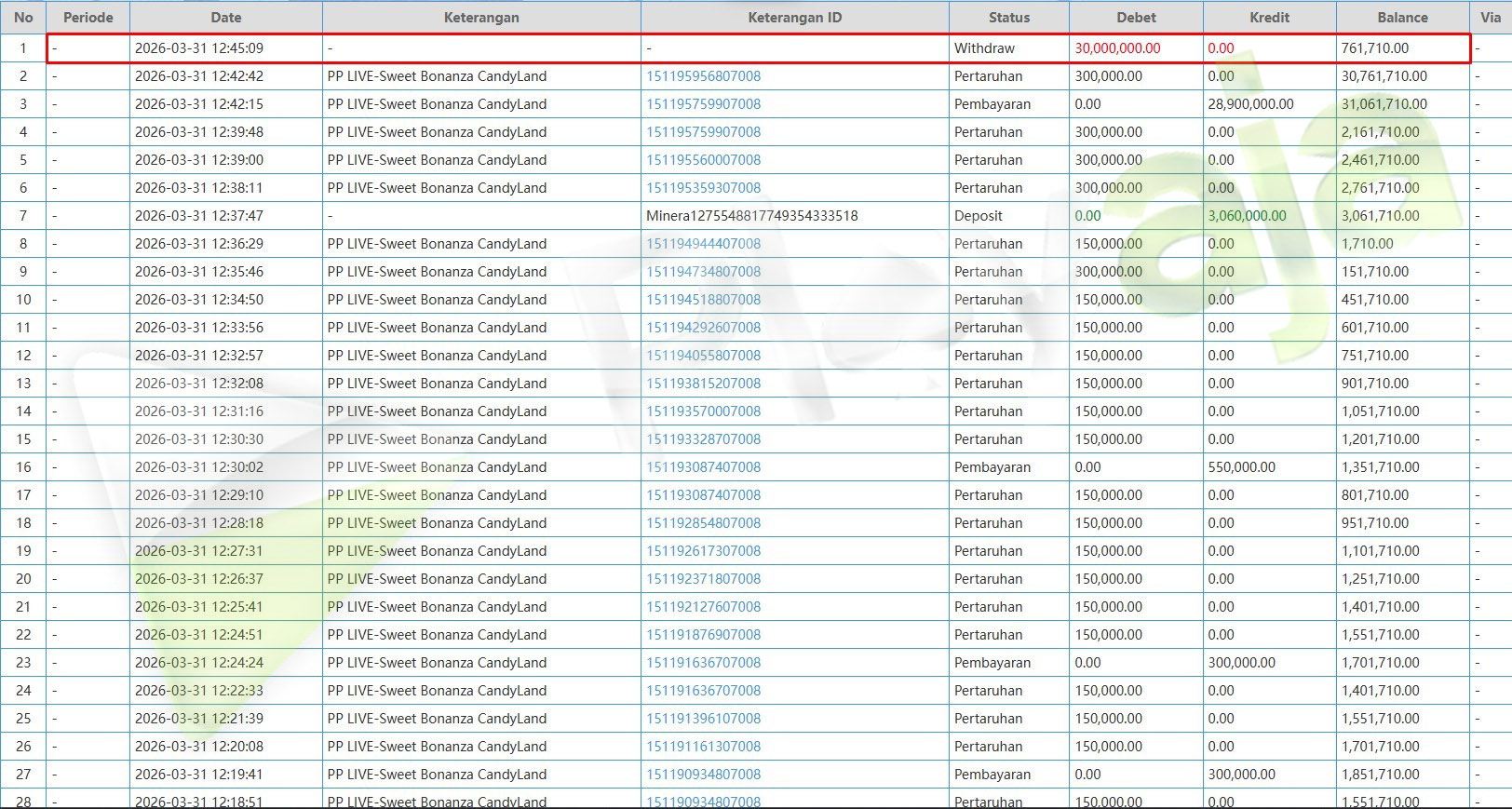
Task: Click transaction link 151192127607008
Action: [703, 607]
